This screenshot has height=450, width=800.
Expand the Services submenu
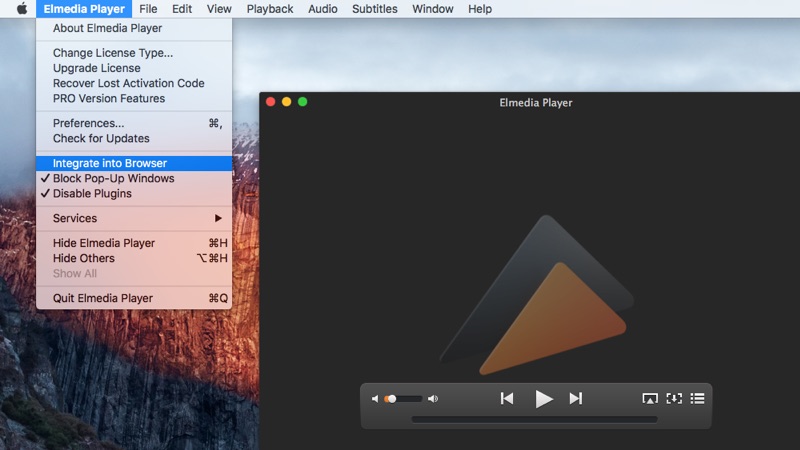pyautogui.click(x=134, y=218)
